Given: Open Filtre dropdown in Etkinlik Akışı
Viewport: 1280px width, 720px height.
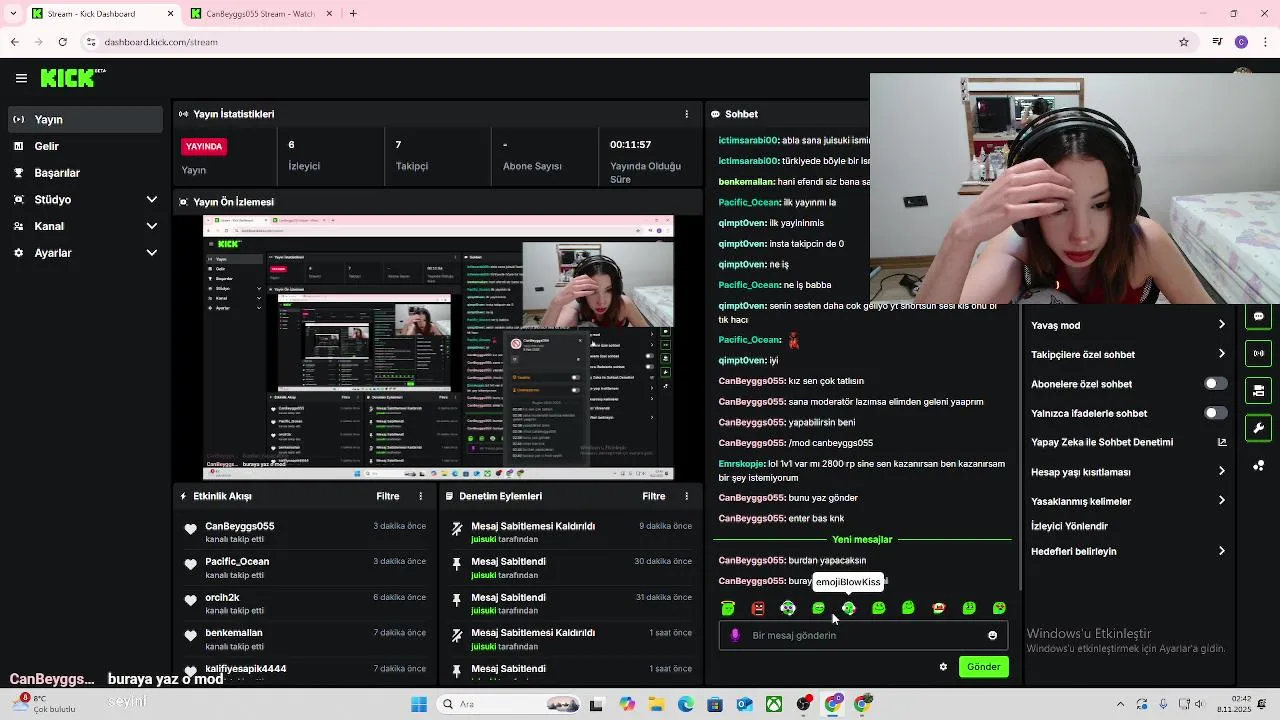Looking at the screenshot, I should pyautogui.click(x=388, y=496).
